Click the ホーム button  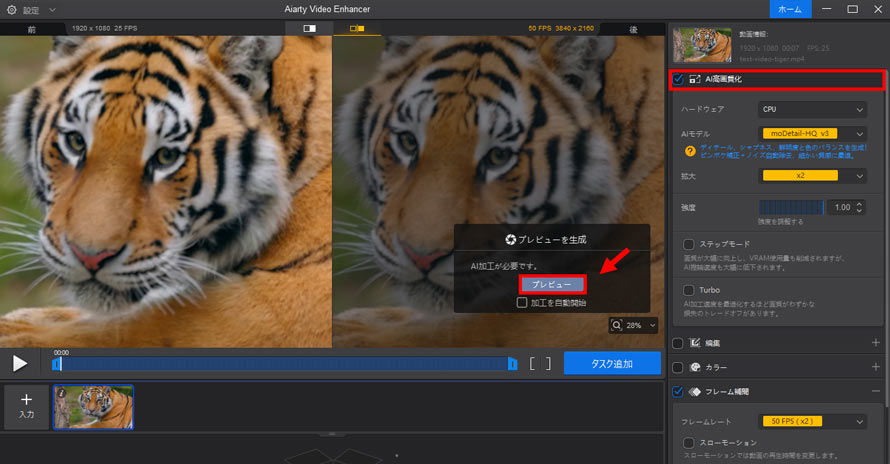pyautogui.click(x=790, y=9)
